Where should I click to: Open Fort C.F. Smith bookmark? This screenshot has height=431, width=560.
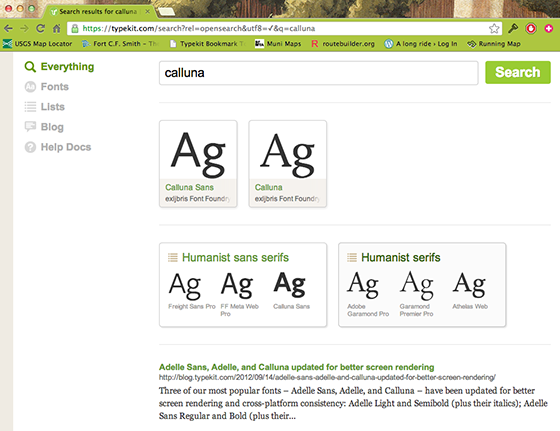coord(120,44)
